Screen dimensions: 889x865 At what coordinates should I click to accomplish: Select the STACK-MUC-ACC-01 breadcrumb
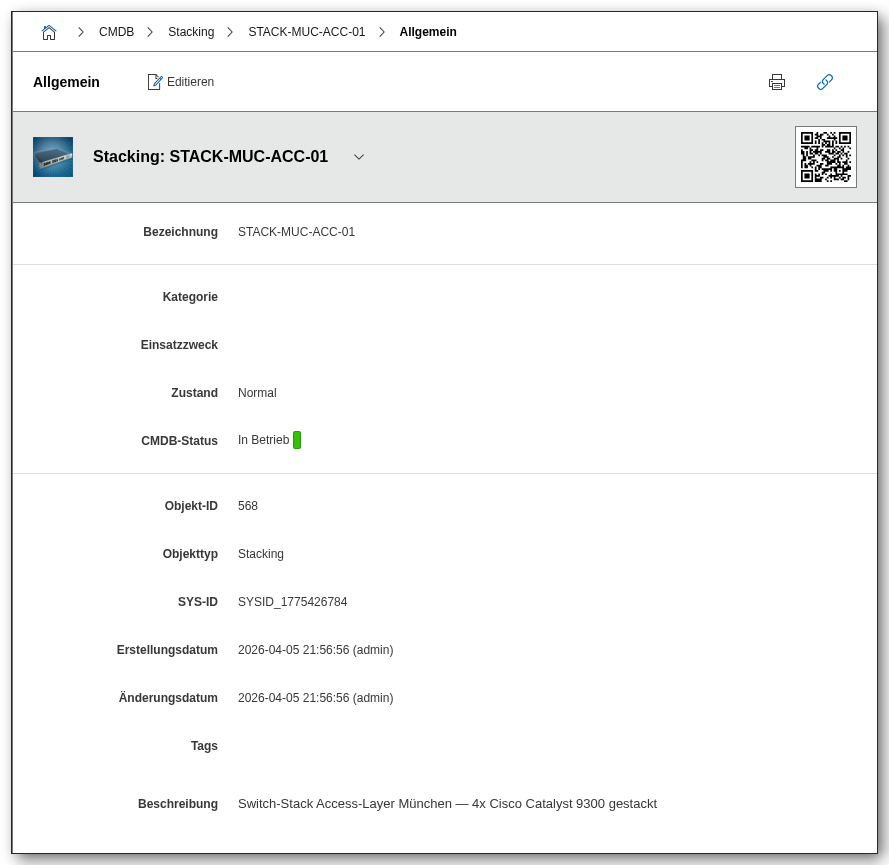(x=306, y=32)
